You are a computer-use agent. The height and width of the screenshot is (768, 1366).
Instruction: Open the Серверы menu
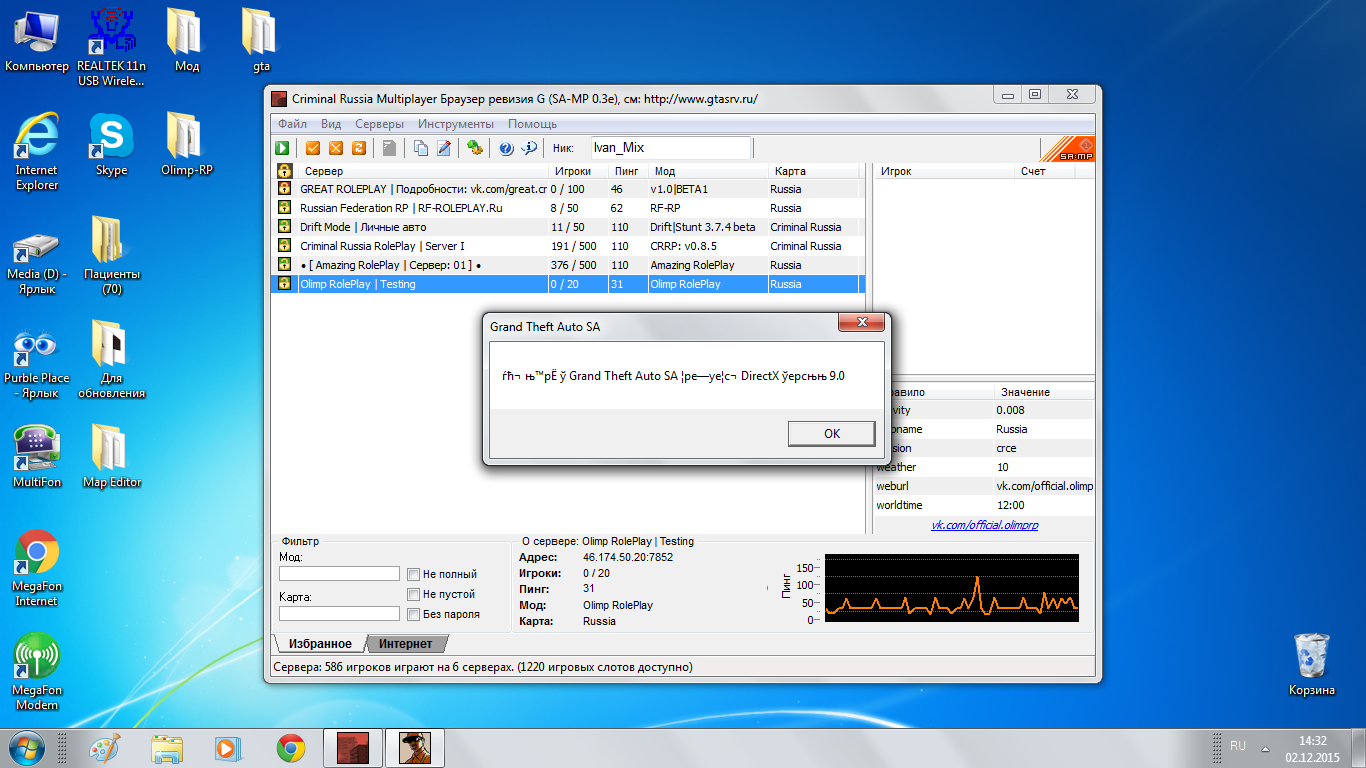click(380, 124)
